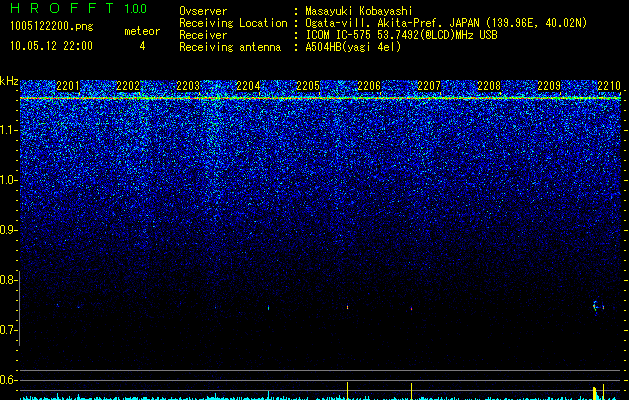629x400 pixels.
Task: Click the 2207 time marker
Action: [x=429, y=86]
